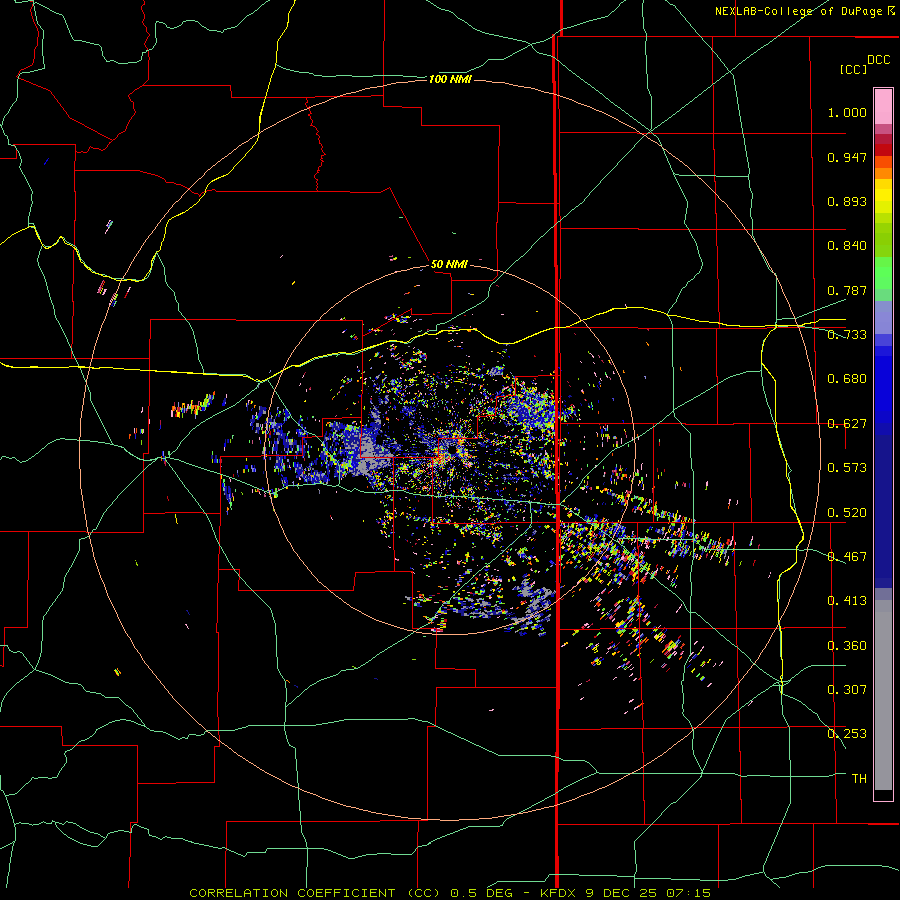
Task: Click the 0.573 legend value
Action: [x=847, y=468]
